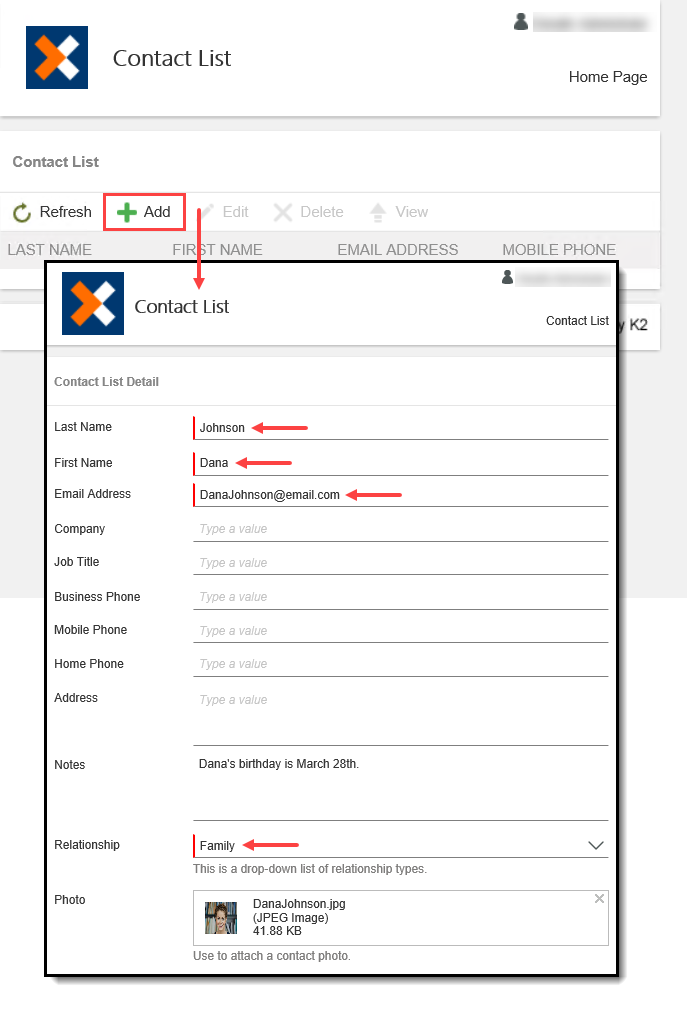Click the green plus Add button
This screenshot has height=1009, width=687.
pos(144,212)
